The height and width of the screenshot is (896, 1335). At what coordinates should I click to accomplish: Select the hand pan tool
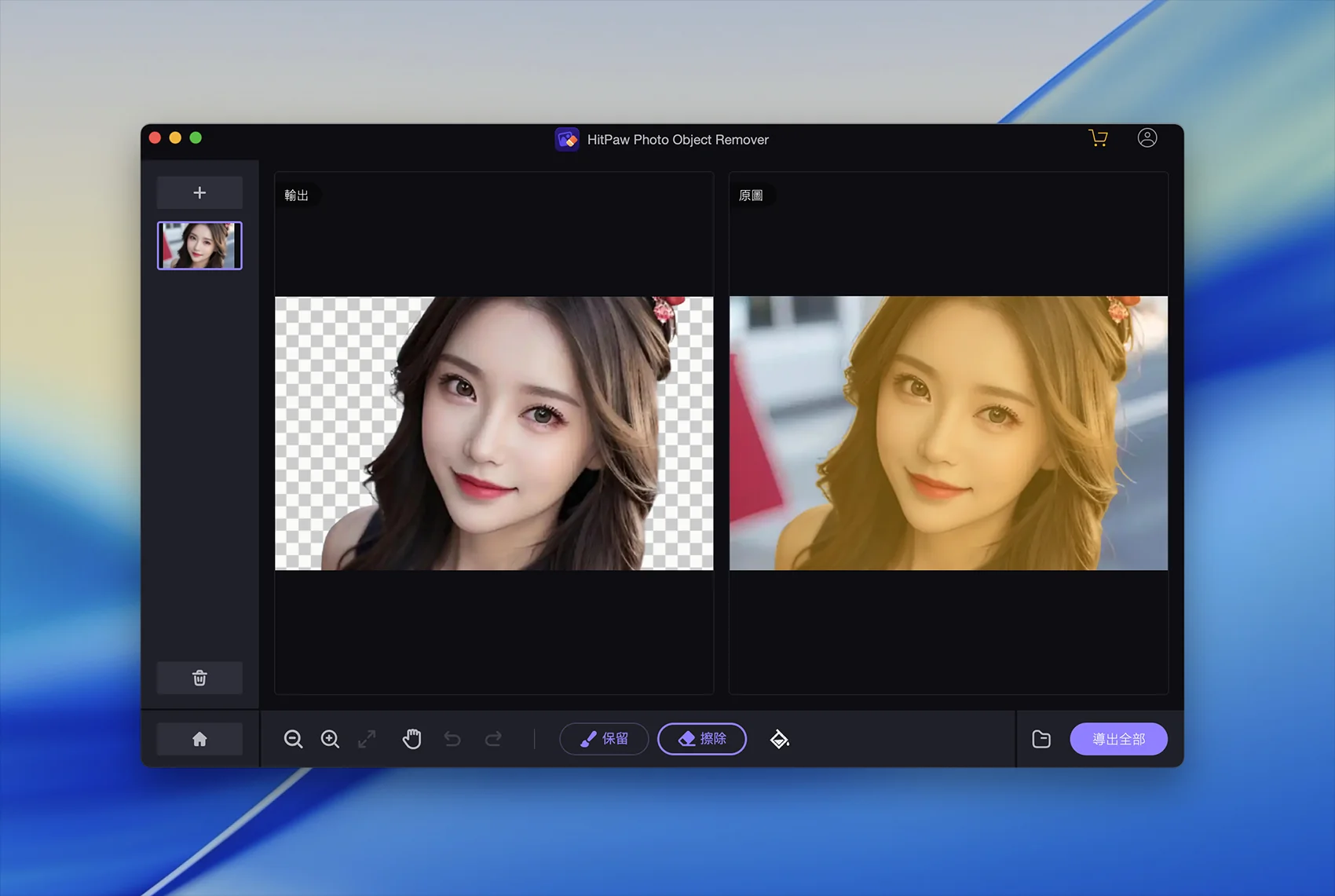tap(411, 739)
